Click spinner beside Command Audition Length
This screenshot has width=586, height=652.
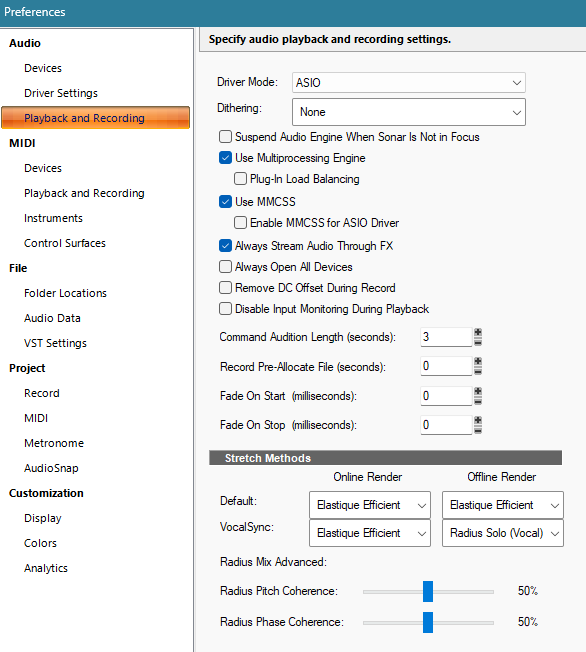[478, 337]
